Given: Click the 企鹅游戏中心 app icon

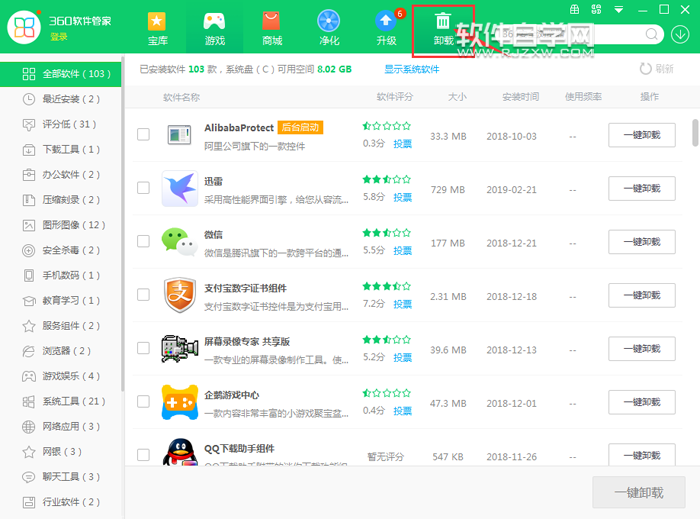Looking at the screenshot, I should tap(179, 402).
